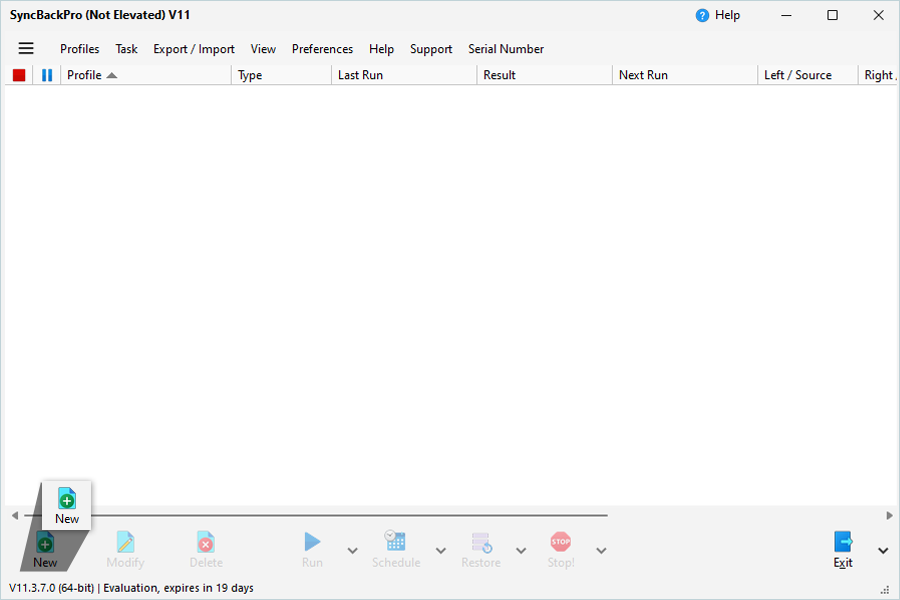Click the Schedule calendar icon
Screen dimensions: 900x600
click(x=395, y=541)
